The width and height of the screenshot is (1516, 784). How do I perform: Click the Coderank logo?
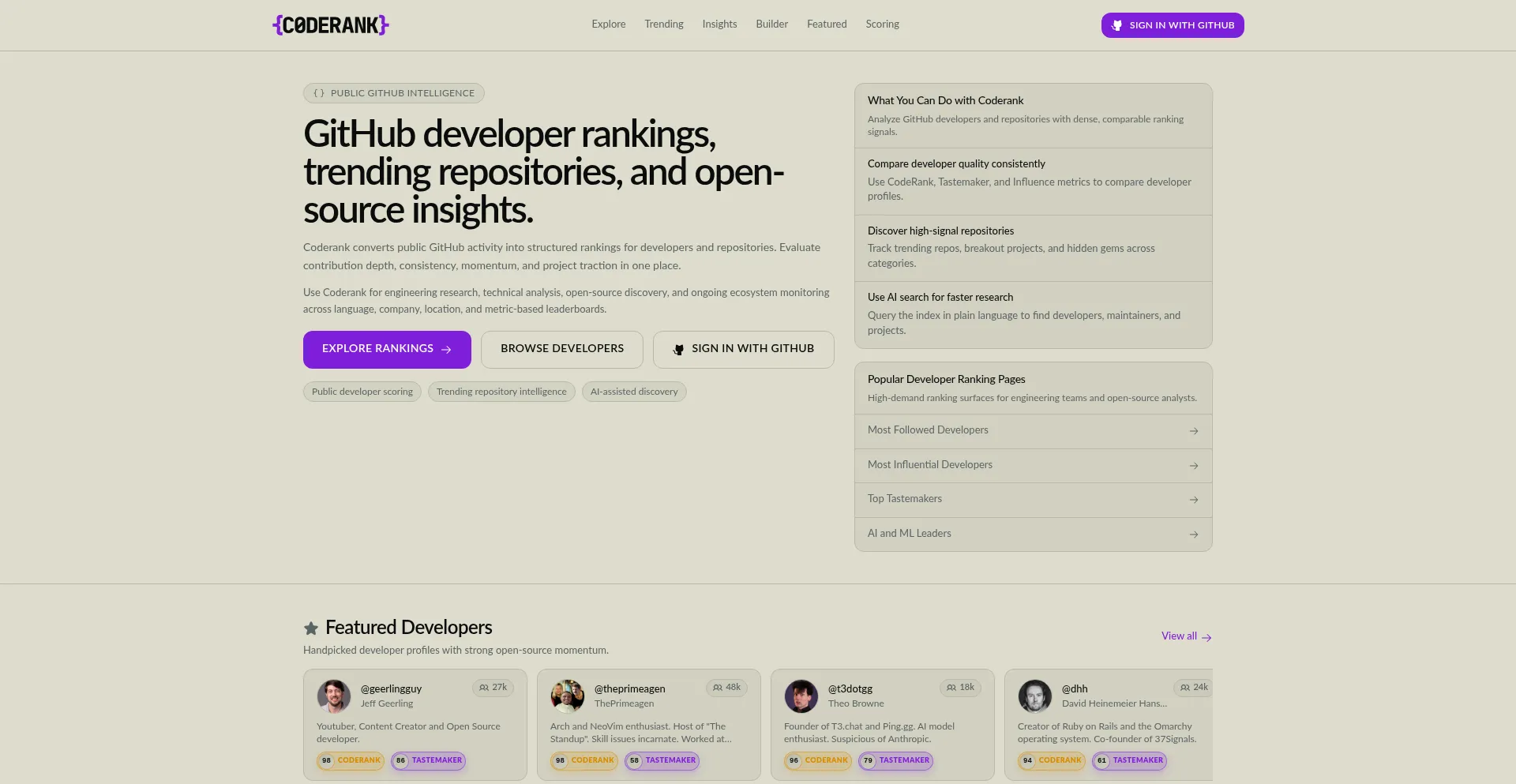click(x=331, y=25)
